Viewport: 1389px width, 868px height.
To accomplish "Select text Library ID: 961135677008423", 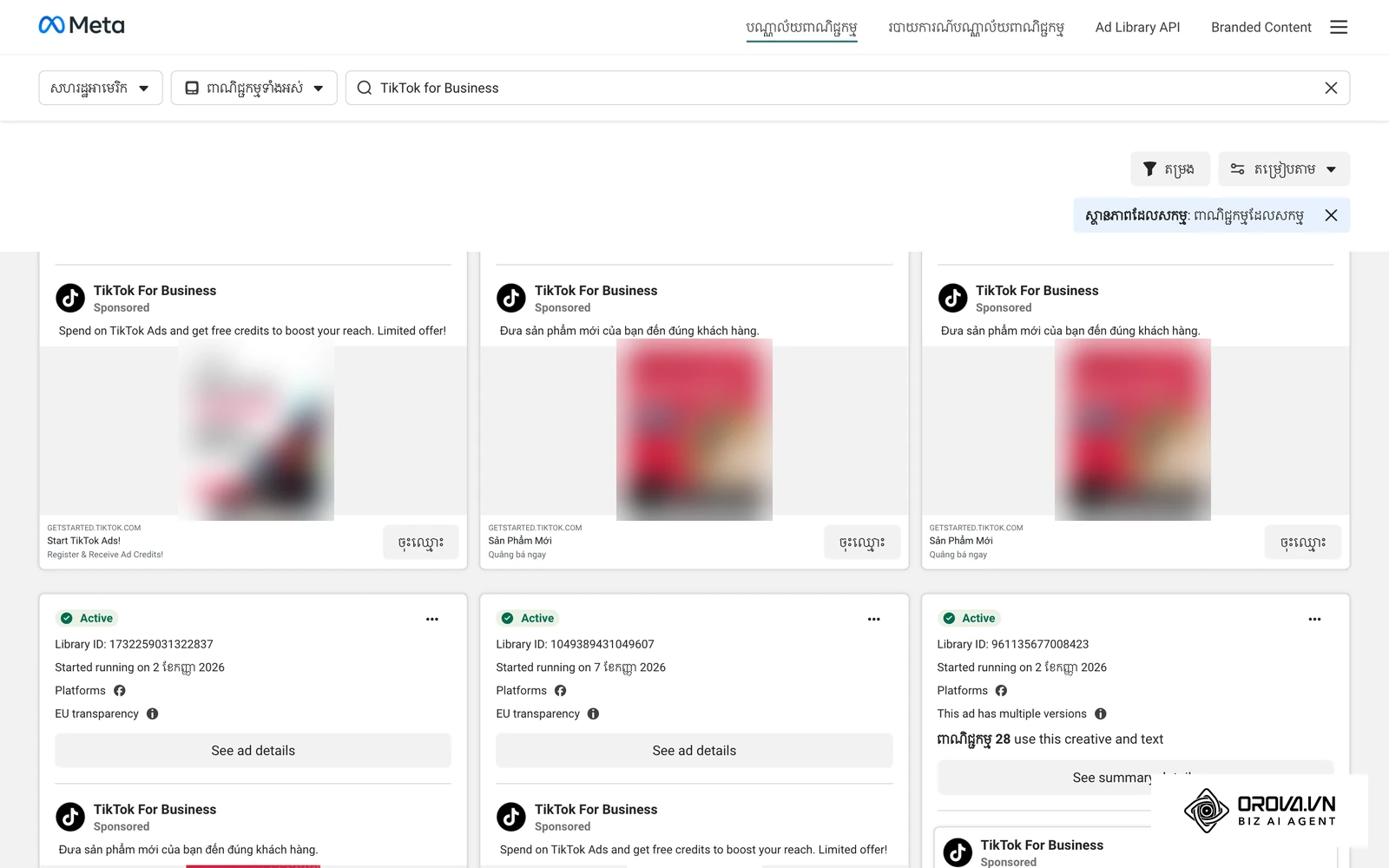I will 1012,644.
